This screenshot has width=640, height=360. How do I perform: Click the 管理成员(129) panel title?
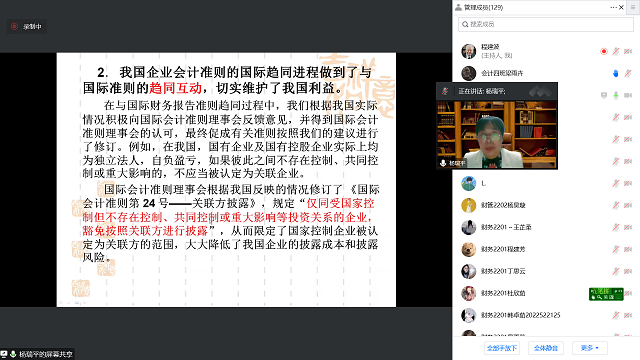[483, 7]
